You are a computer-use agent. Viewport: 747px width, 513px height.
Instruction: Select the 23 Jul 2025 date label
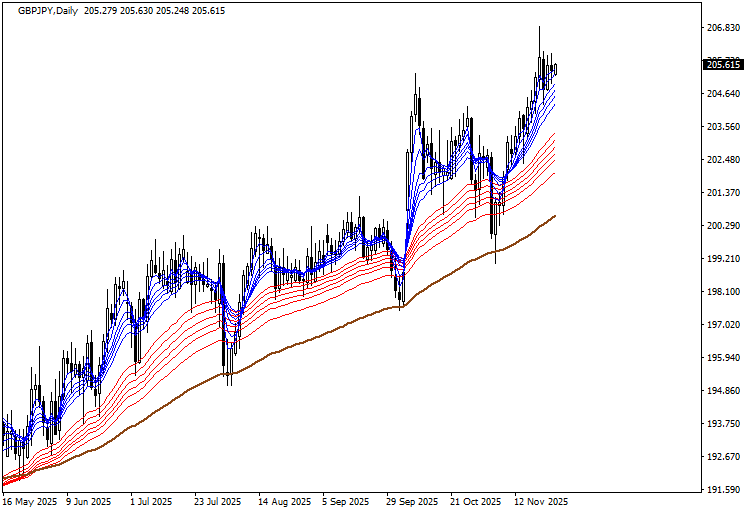[219, 502]
